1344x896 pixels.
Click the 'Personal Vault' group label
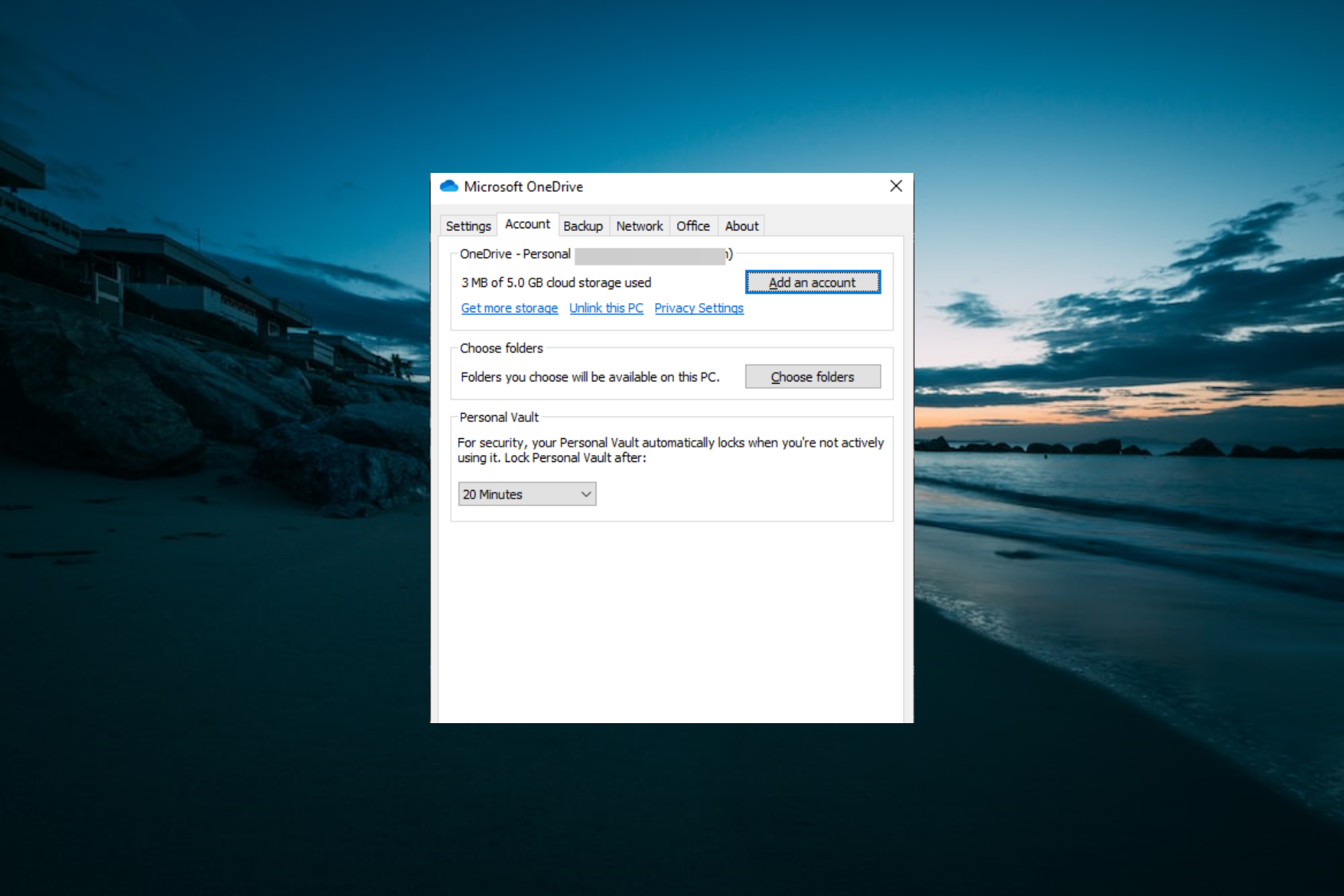coord(499,417)
